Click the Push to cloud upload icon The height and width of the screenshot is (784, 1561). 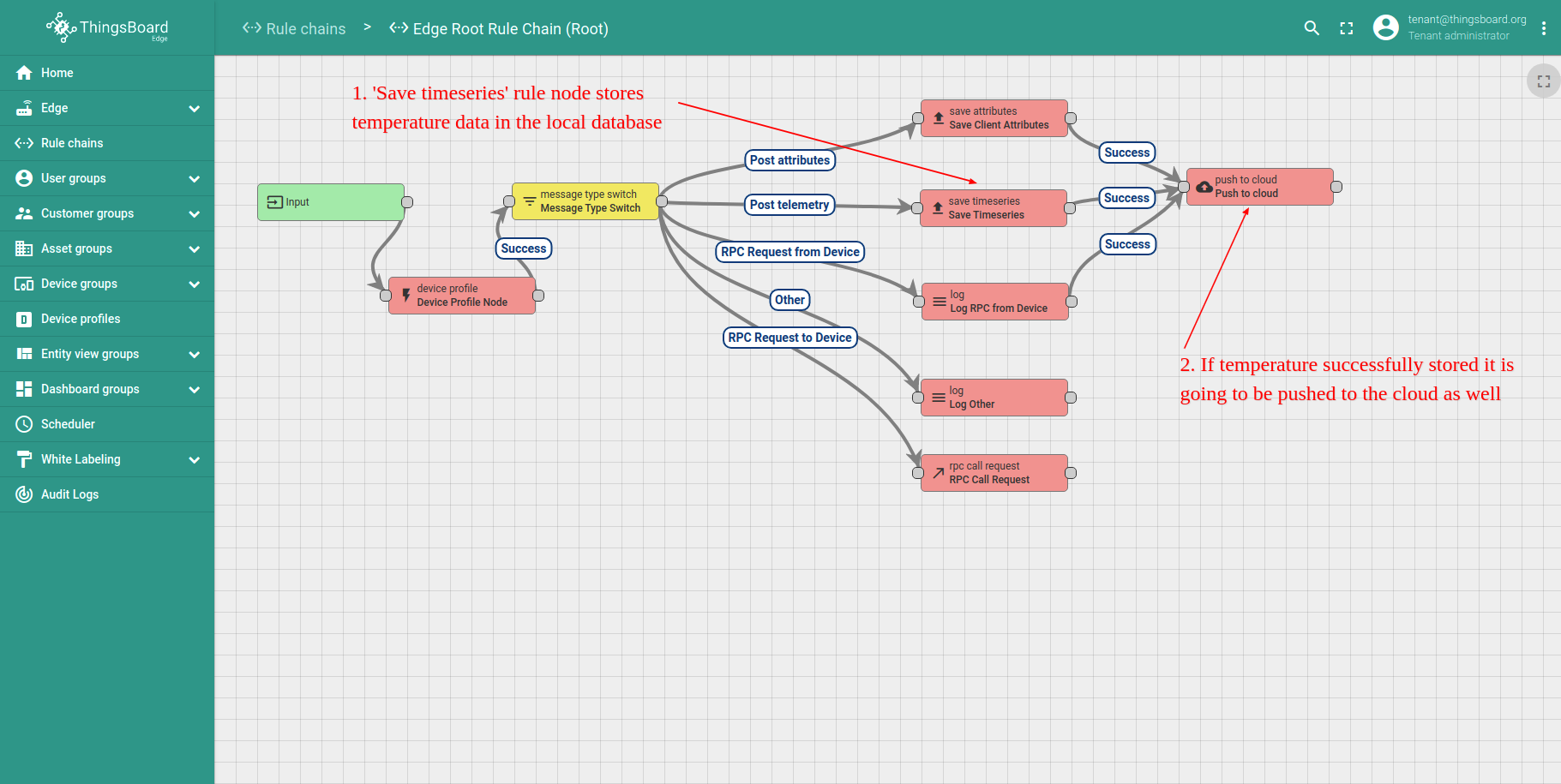click(x=1204, y=187)
